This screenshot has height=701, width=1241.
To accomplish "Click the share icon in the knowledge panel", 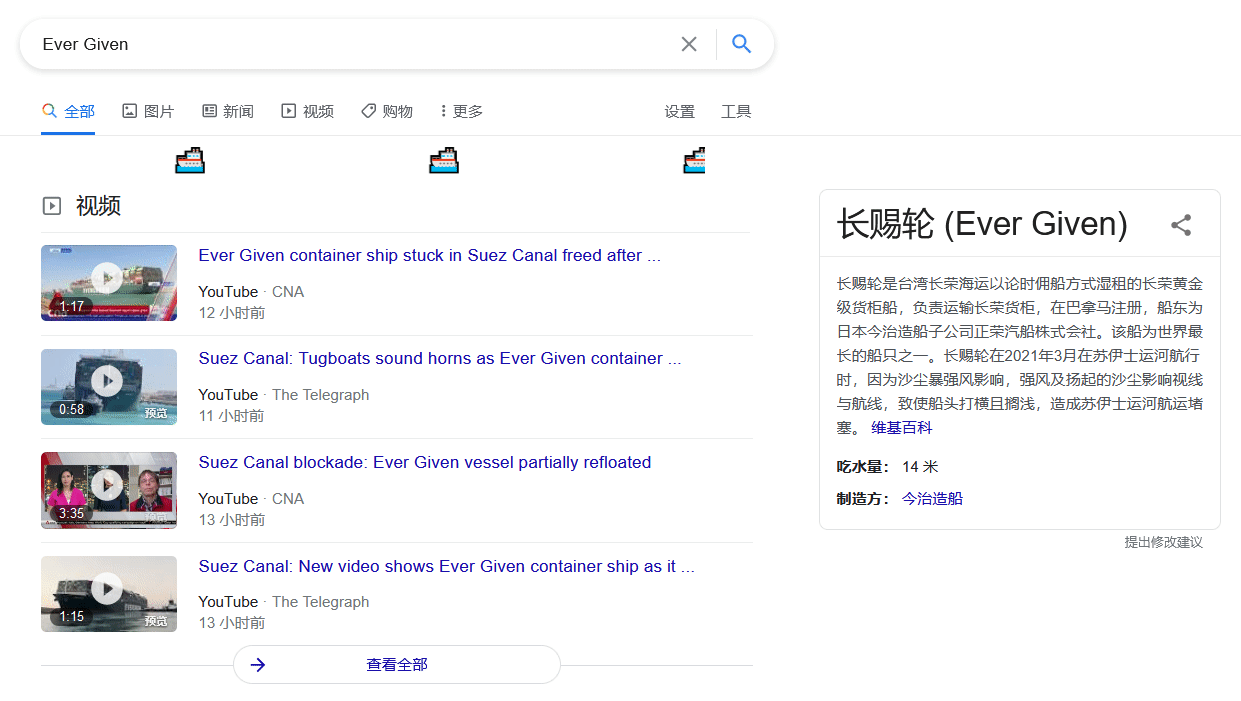I will coord(1181,225).
